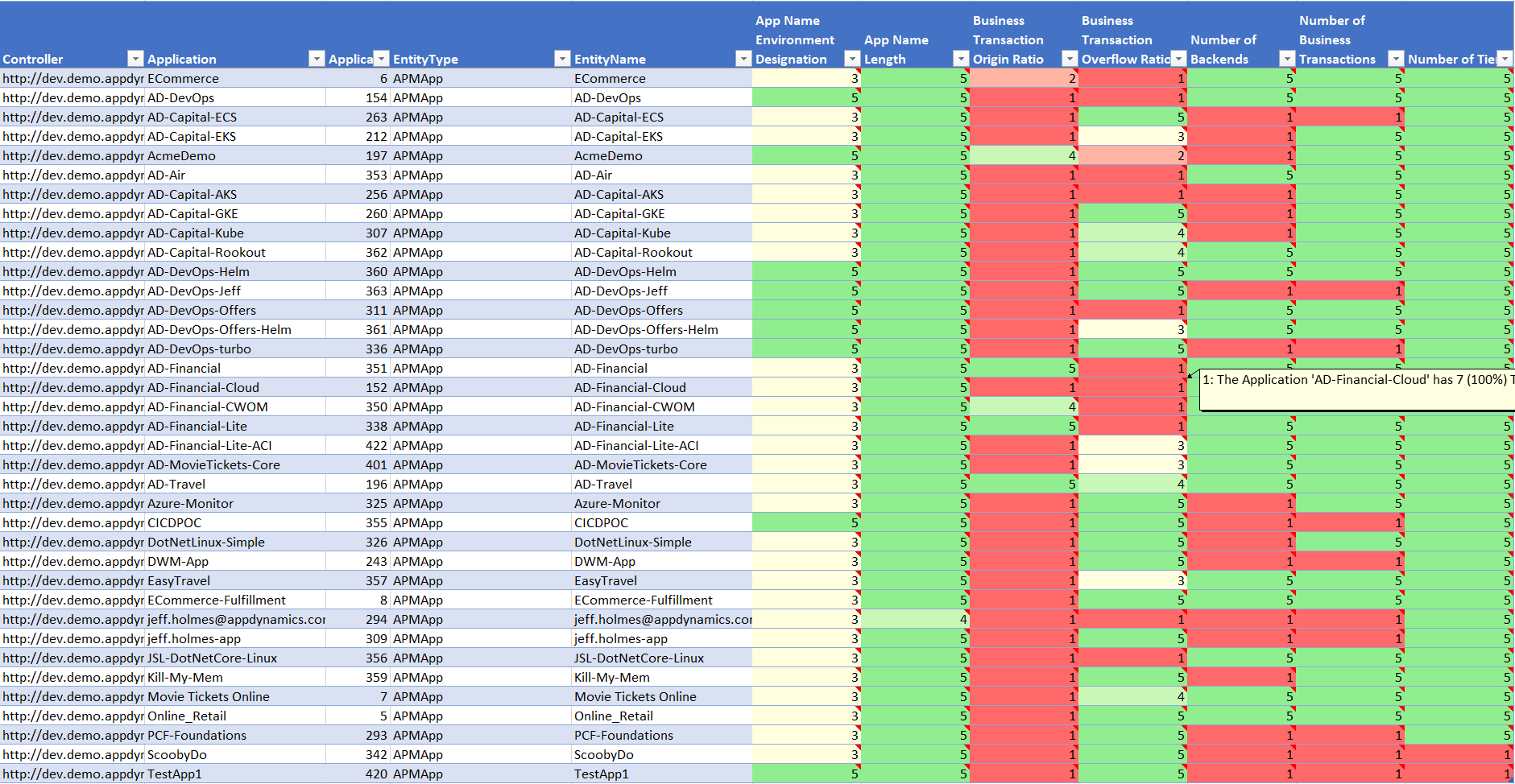The image size is (1515, 784).
Task: Select the cell containing ID 154
Action: click(x=375, y=97)
